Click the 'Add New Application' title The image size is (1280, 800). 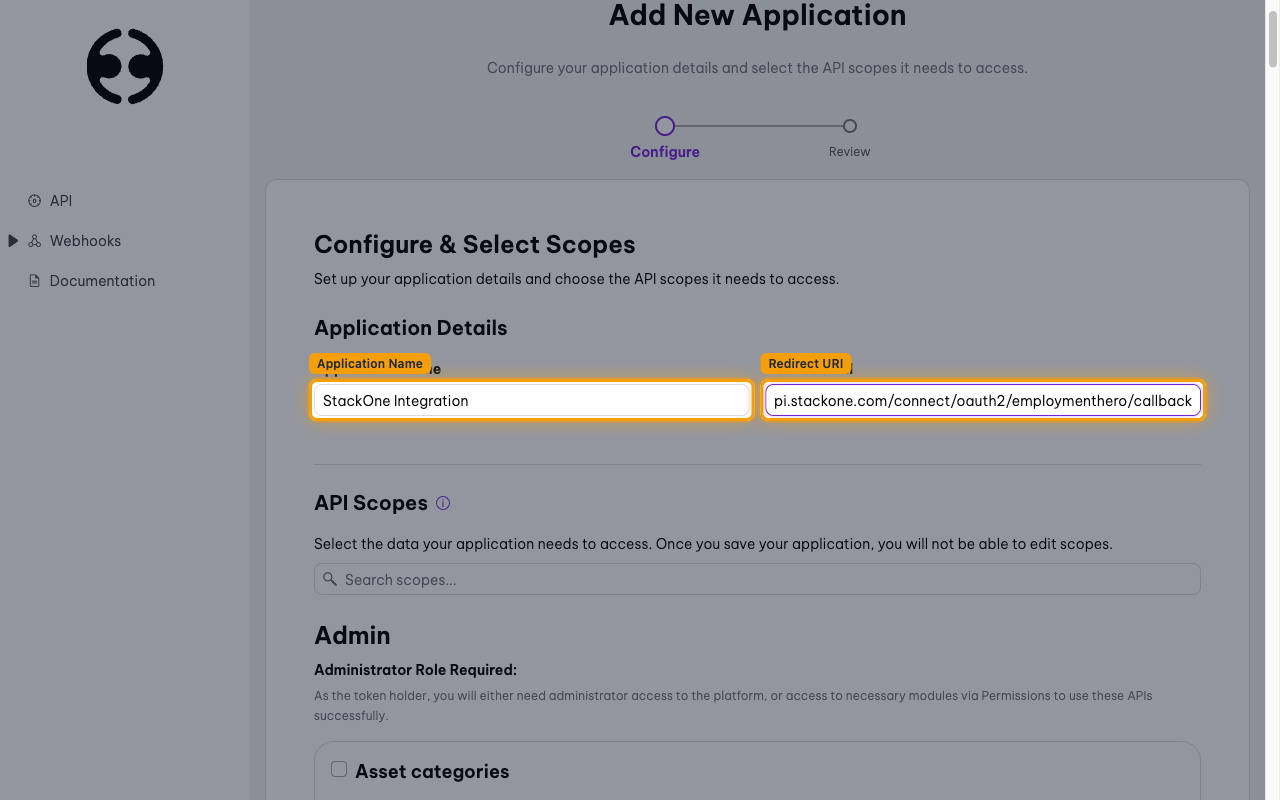[x=757, y=15]
